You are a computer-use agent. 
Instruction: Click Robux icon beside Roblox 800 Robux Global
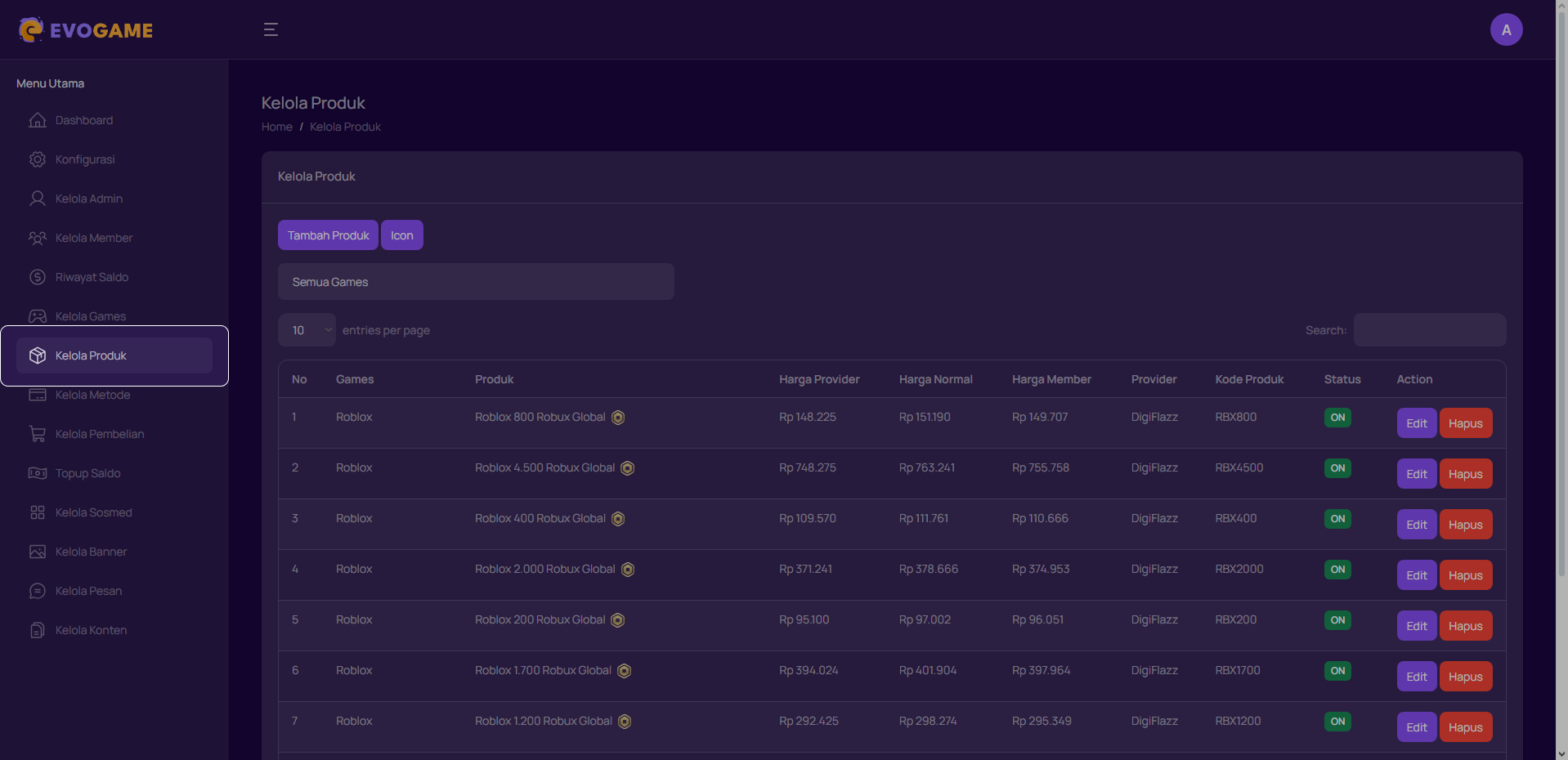click(x=618, y=418)
